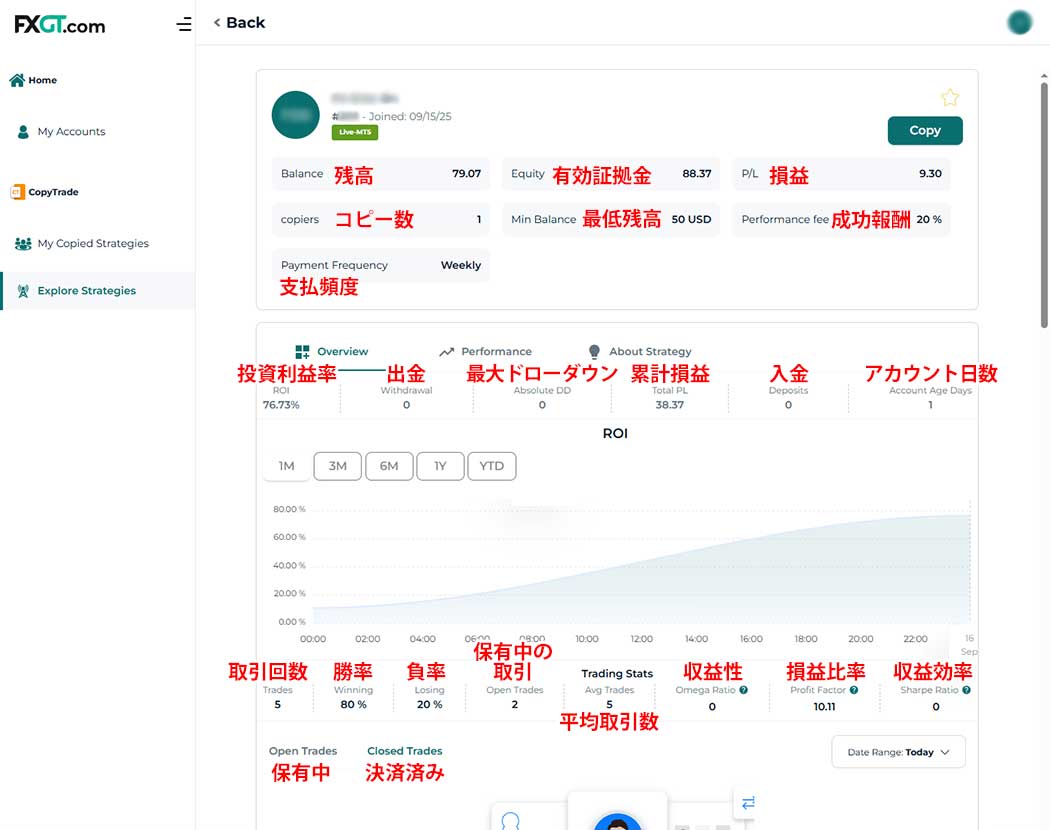Select the 3M time range
This screenshot has height=830, width=1050.
pos(337,466)
